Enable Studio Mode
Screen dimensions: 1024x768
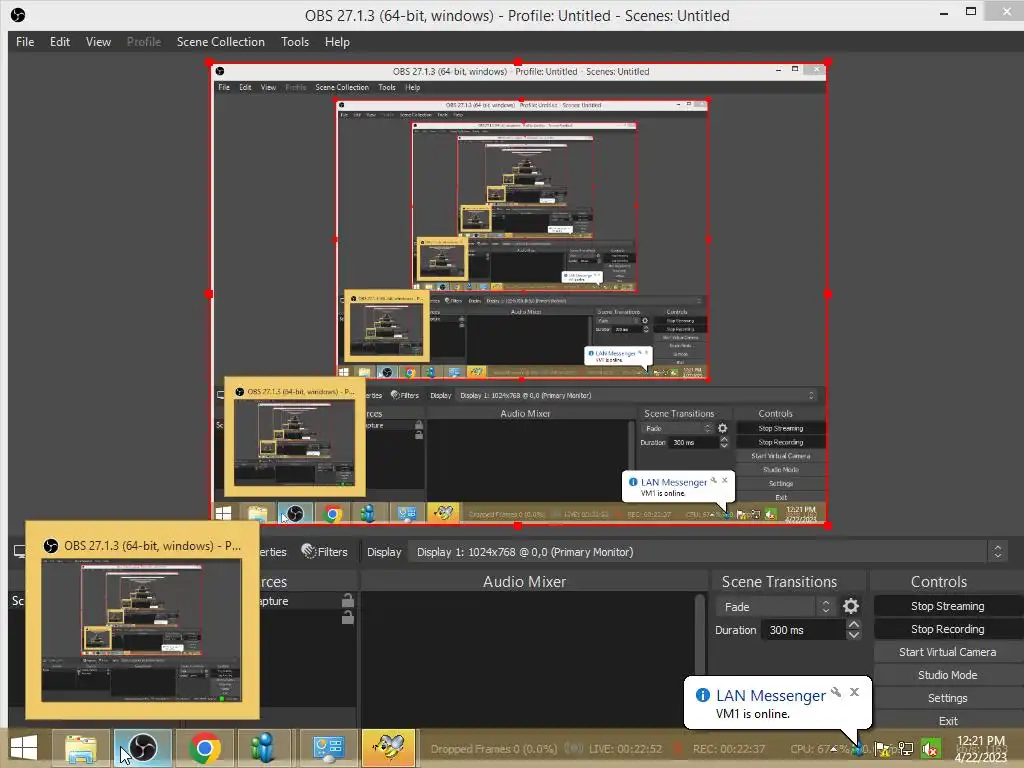click(947, 675)
